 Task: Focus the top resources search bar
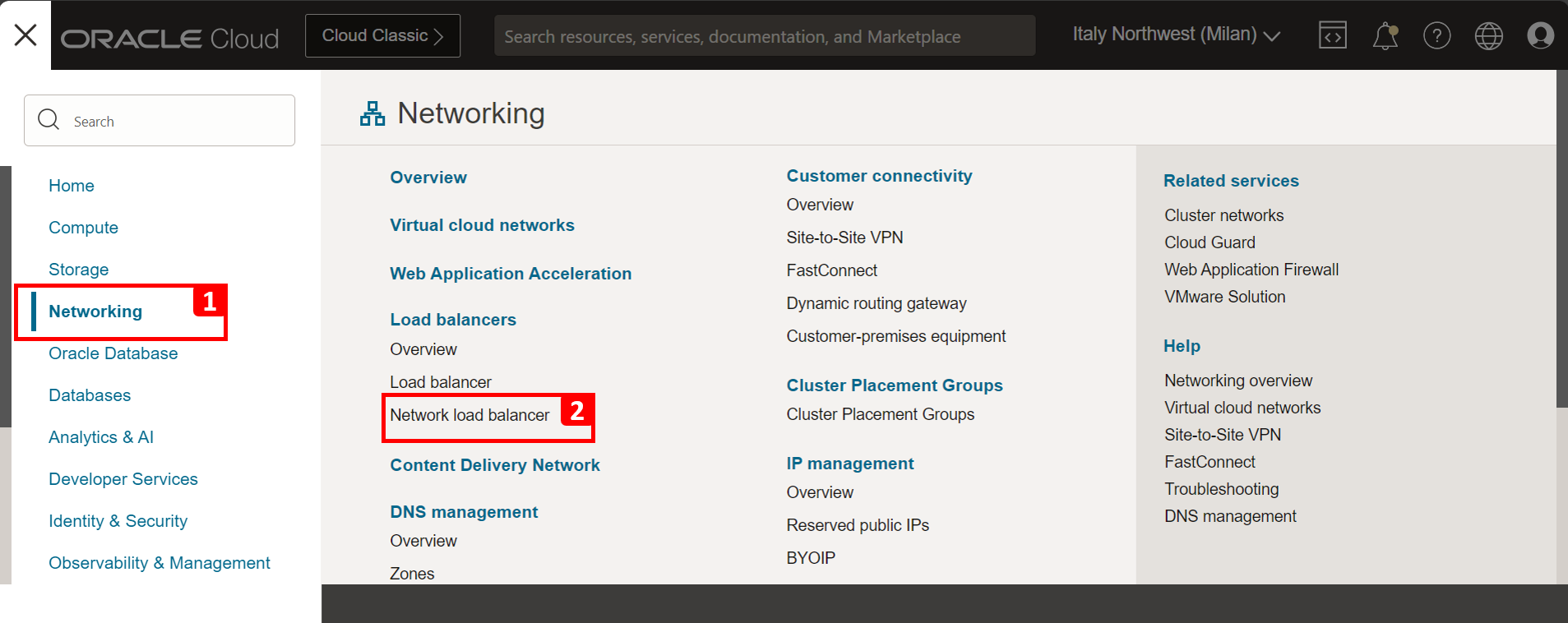coord(765,36)
